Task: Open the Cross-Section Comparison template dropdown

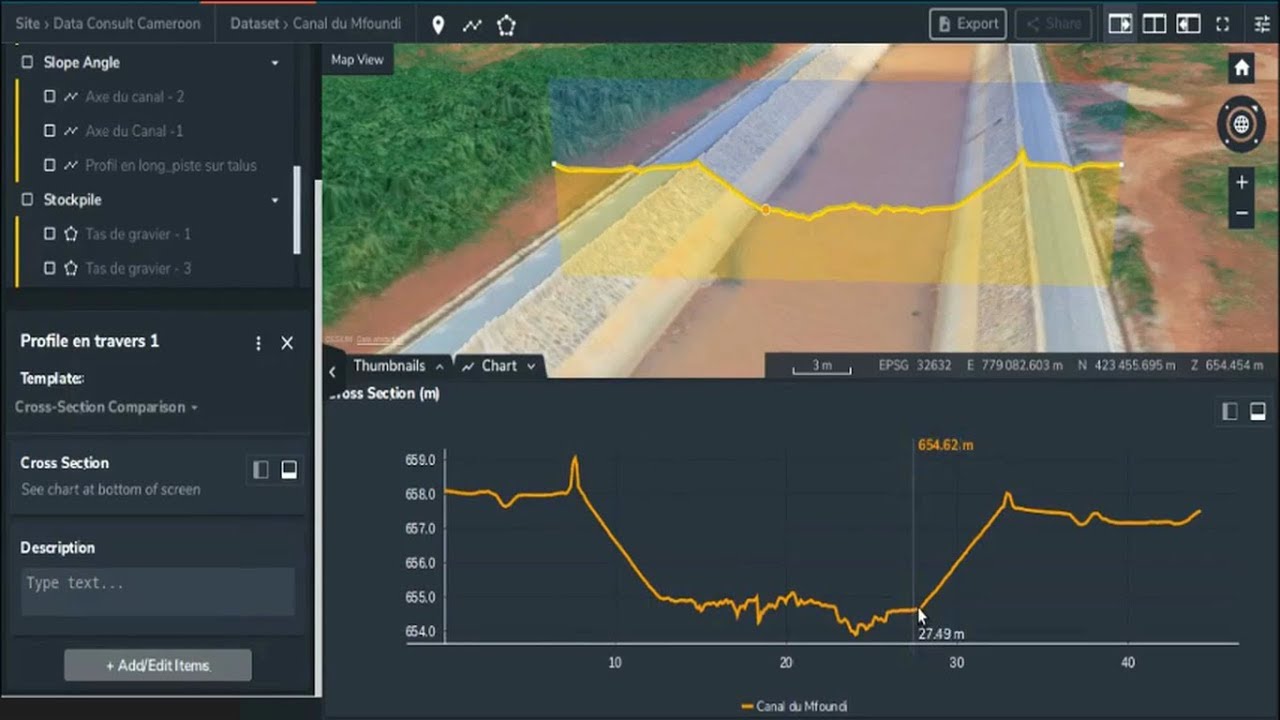Action: pyautogui.click(x=106, y=407)
